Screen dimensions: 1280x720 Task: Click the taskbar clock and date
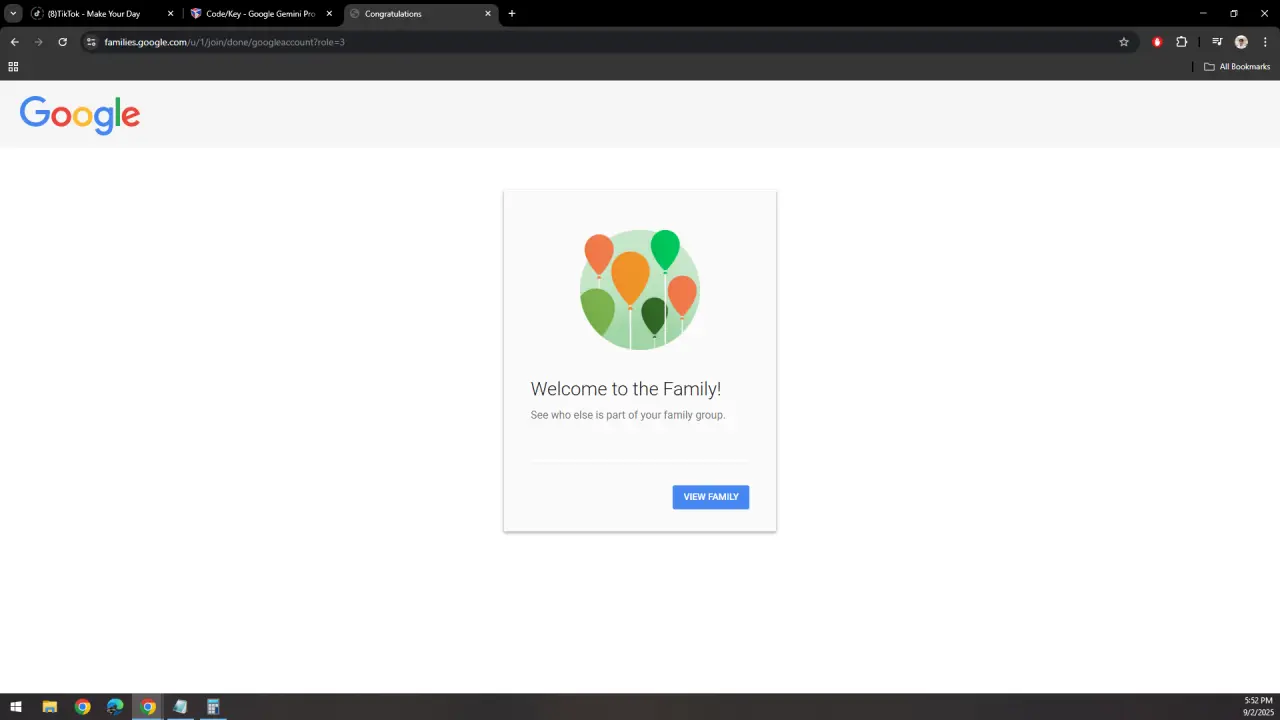tap(1258, 707)
